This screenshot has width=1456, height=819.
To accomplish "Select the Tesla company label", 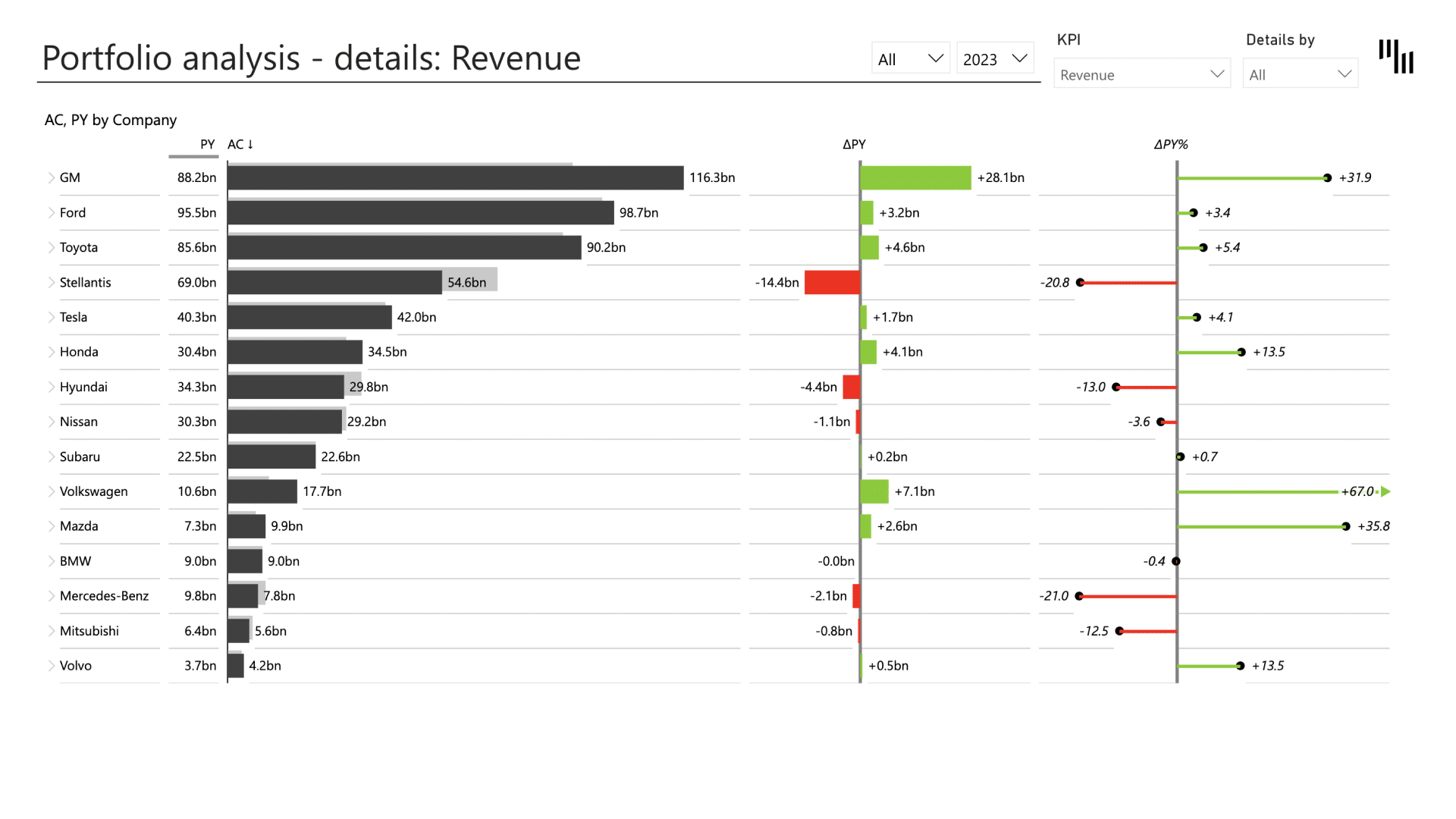I will 73,317.
